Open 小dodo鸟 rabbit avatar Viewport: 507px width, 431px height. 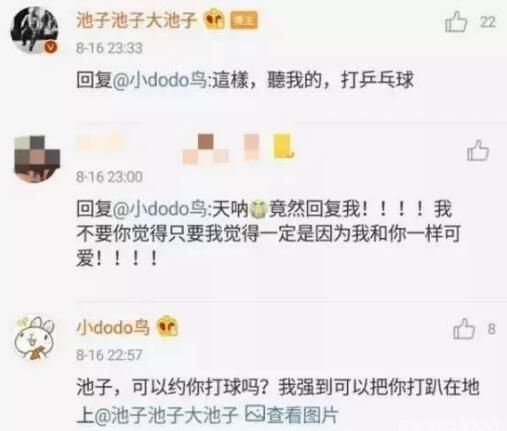[34, 338]
